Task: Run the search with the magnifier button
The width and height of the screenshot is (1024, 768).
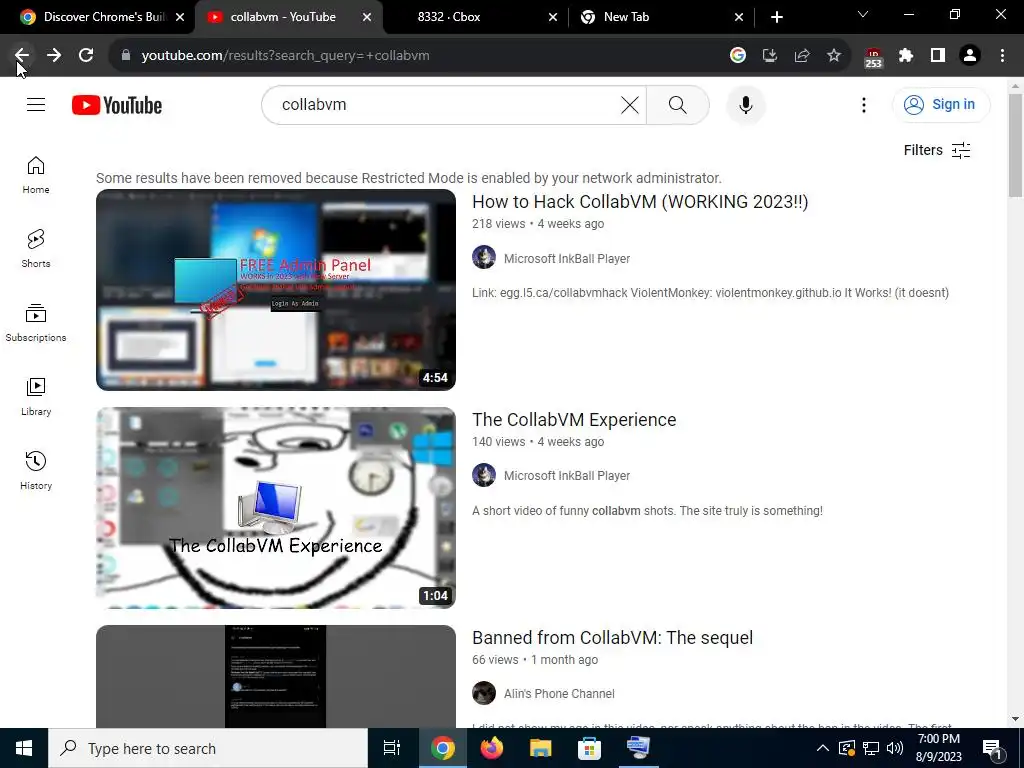Action: (678, 104)
